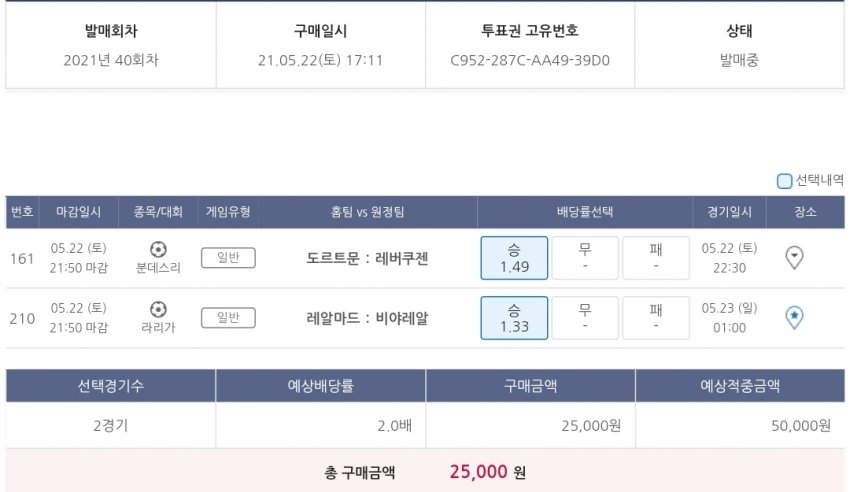Select 패 odds for match 210
The width and height of the screenshot is (850, 492).
coord(656,318)
